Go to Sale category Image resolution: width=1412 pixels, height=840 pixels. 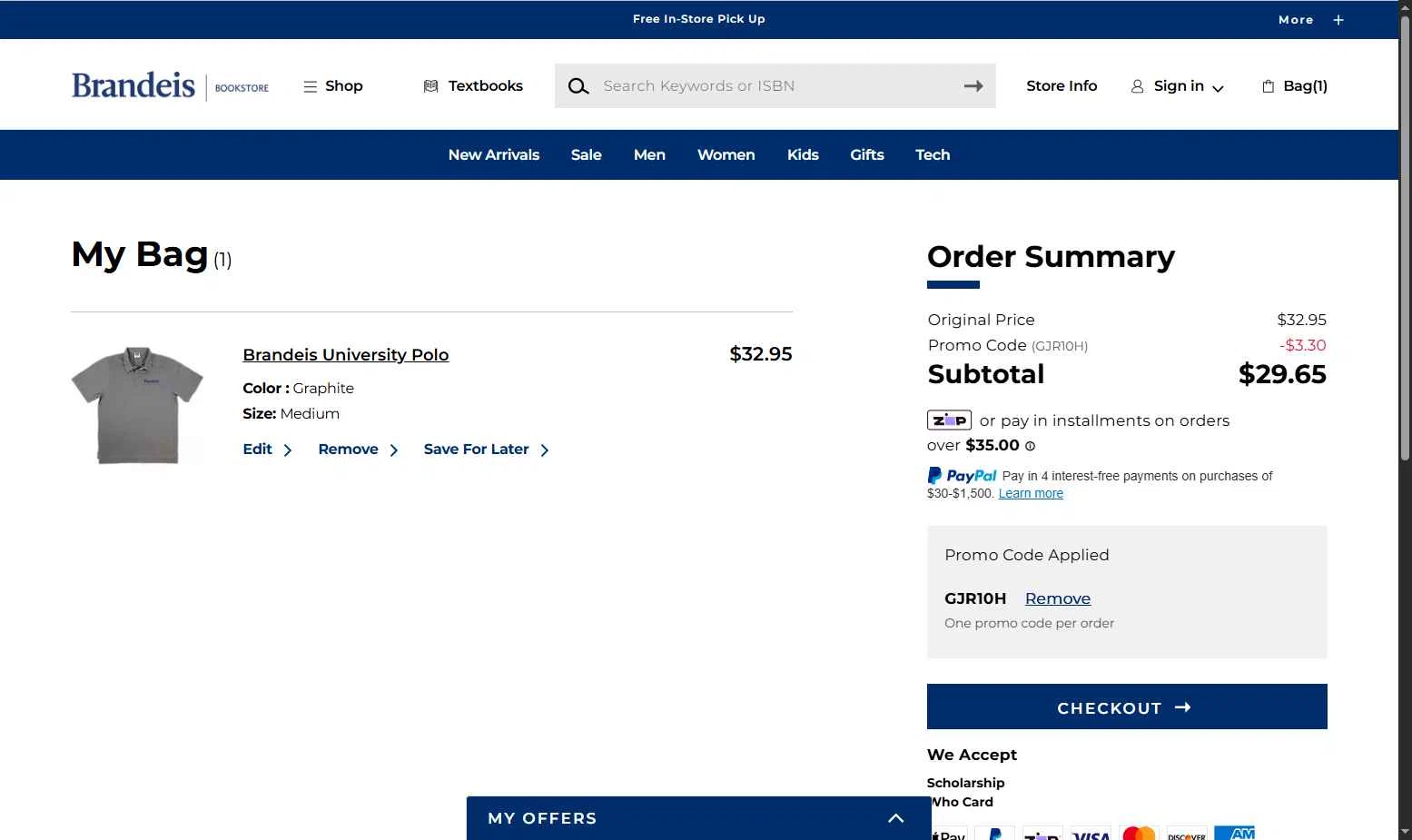(587, 155)
